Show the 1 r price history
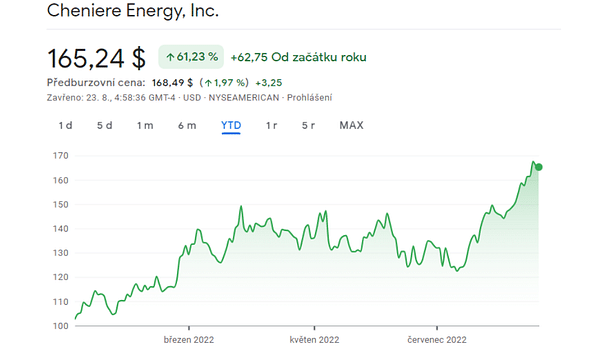Image resolution: width=600 pixels, height=360 pixels. [272, 125]
